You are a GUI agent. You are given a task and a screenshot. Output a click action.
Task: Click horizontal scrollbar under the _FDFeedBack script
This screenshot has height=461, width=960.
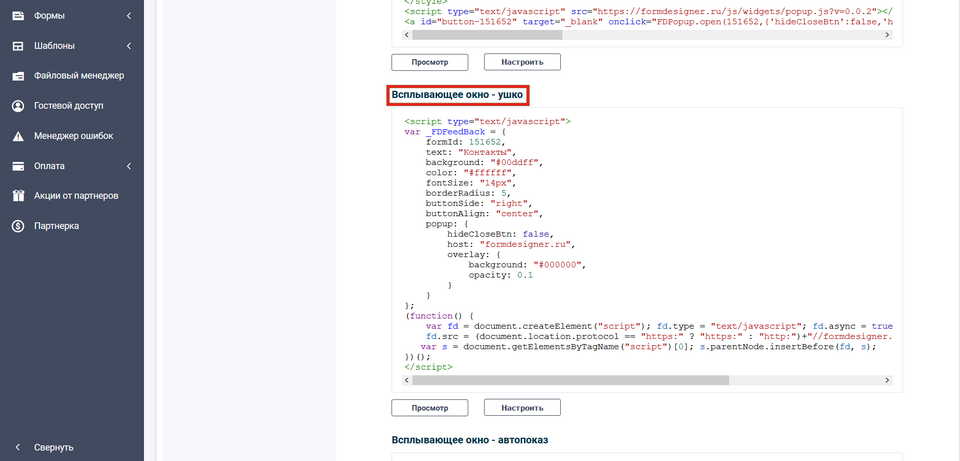coord(530,380)
